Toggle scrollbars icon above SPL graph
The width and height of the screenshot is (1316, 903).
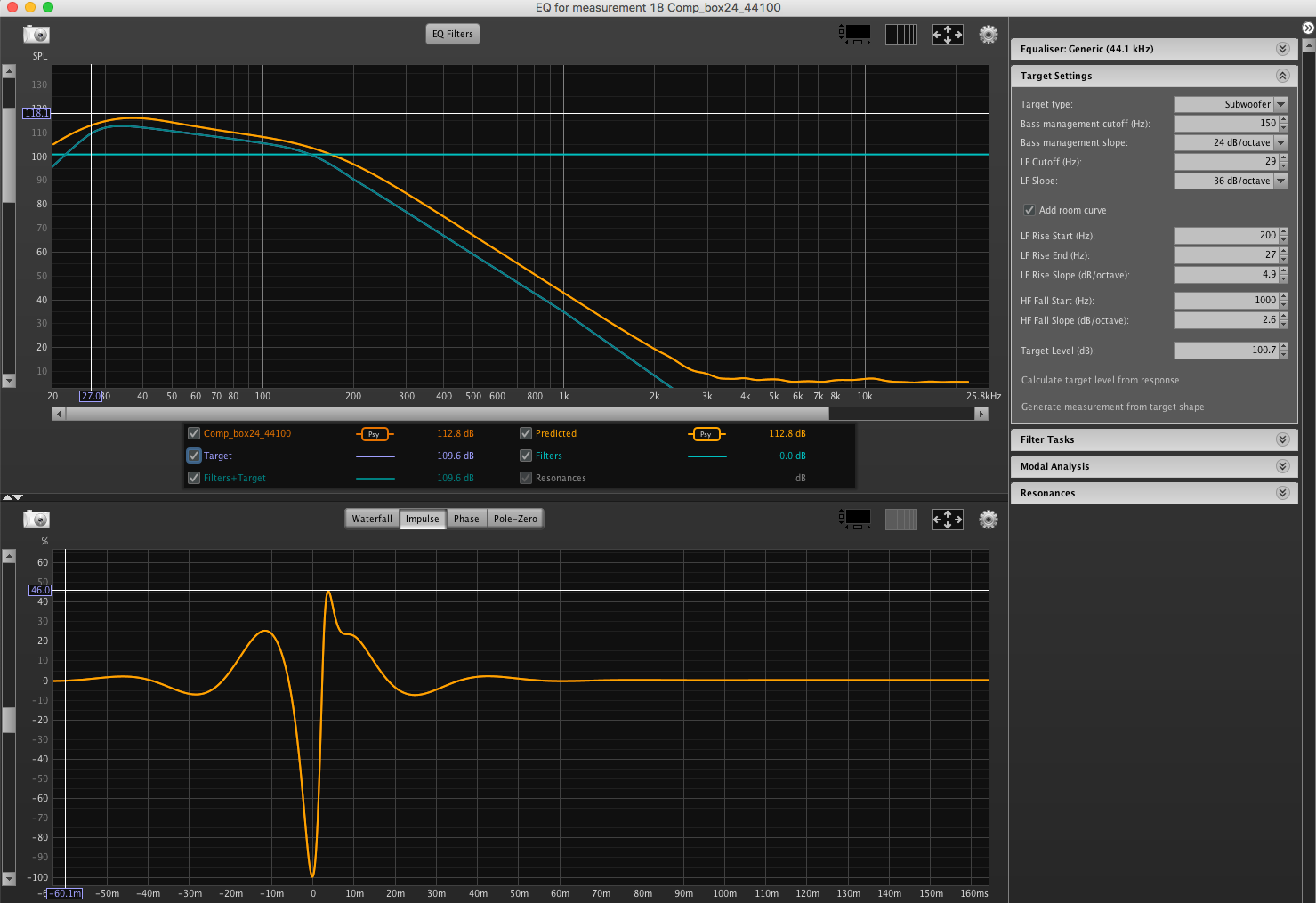(x=855, y=35)
